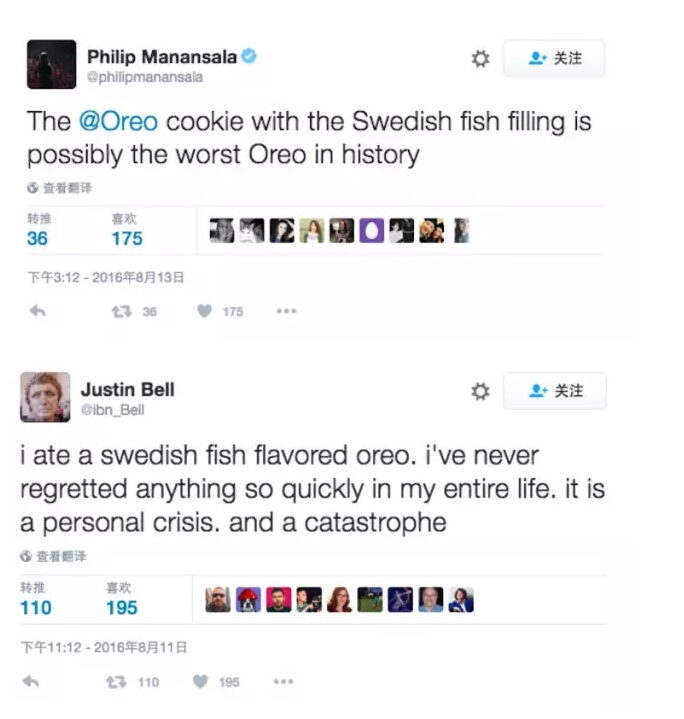Follow Philip Manansala with the 关注 button
The width and height of the screenshot is (684, 719).
point(554,59)
